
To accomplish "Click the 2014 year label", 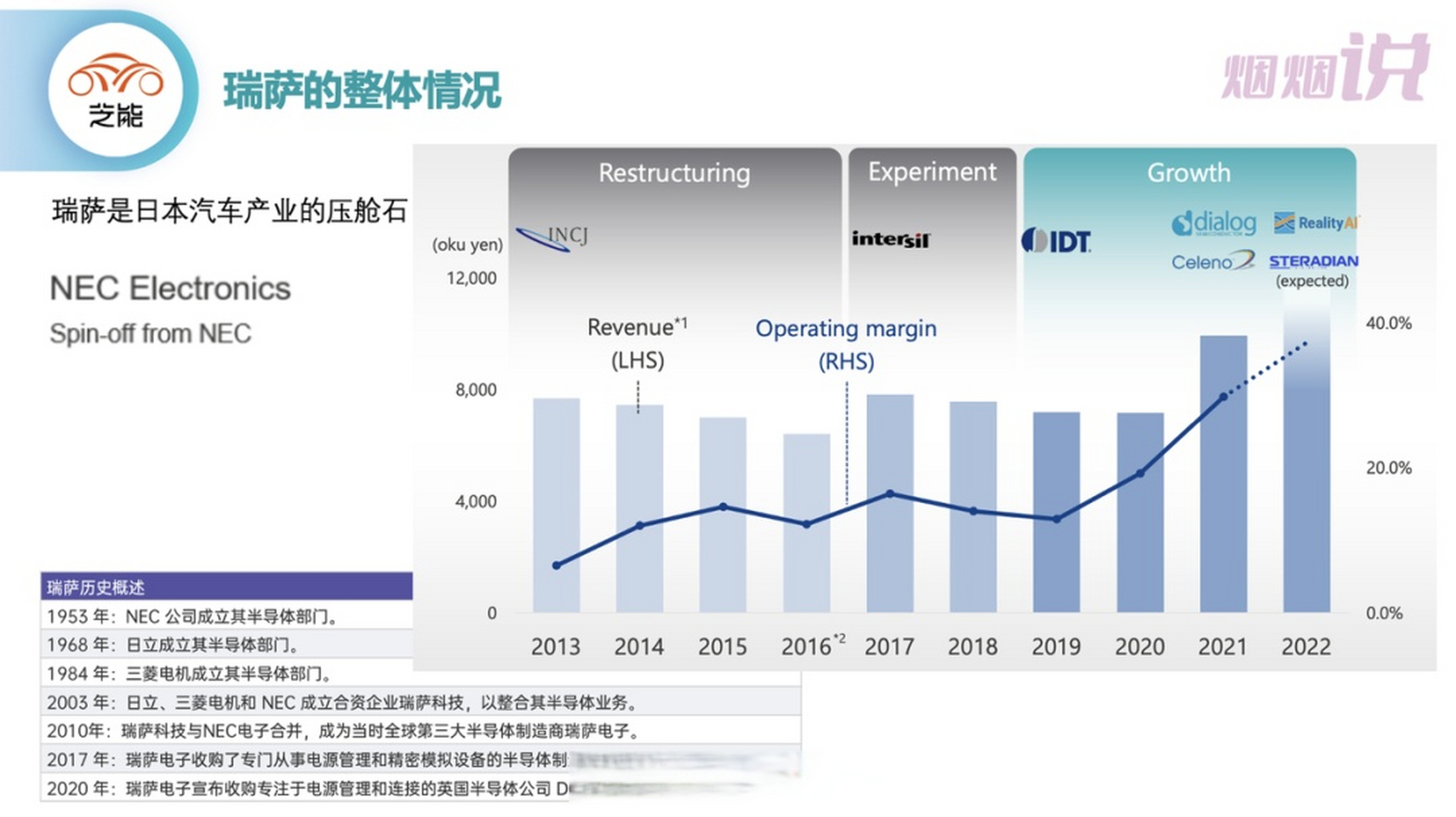I will [x=639, y=647].
